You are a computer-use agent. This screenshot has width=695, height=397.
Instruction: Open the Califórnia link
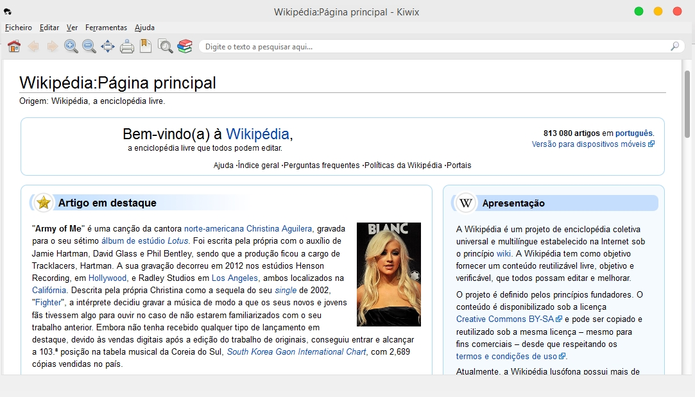pyautogui.click(x=49, y=290)
